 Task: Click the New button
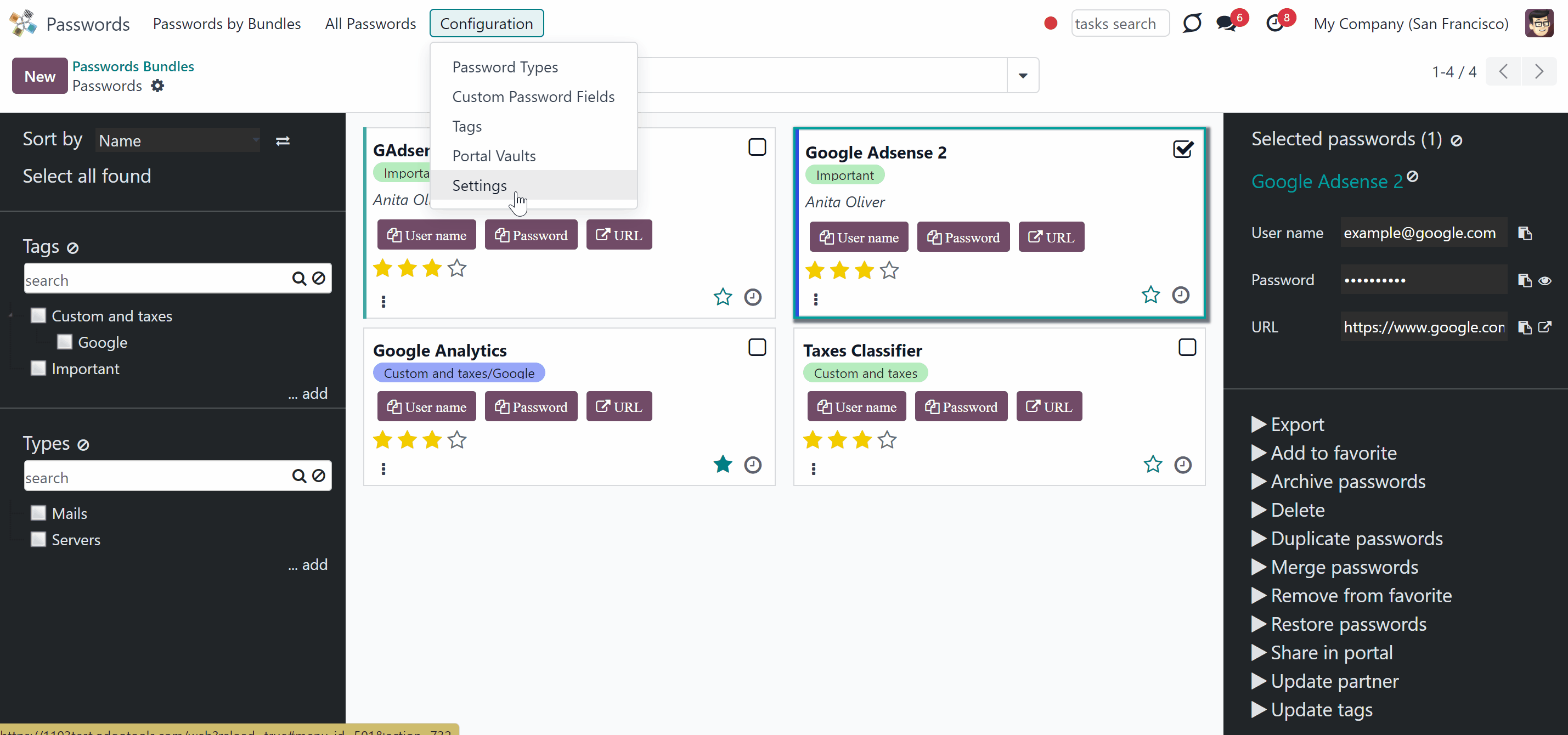(40, 76)
